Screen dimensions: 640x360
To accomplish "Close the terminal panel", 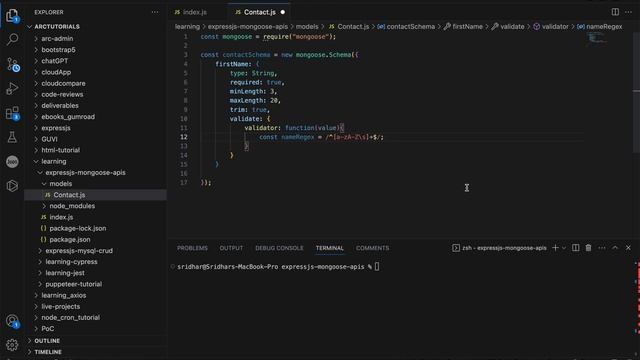I will tap(628, 248).
